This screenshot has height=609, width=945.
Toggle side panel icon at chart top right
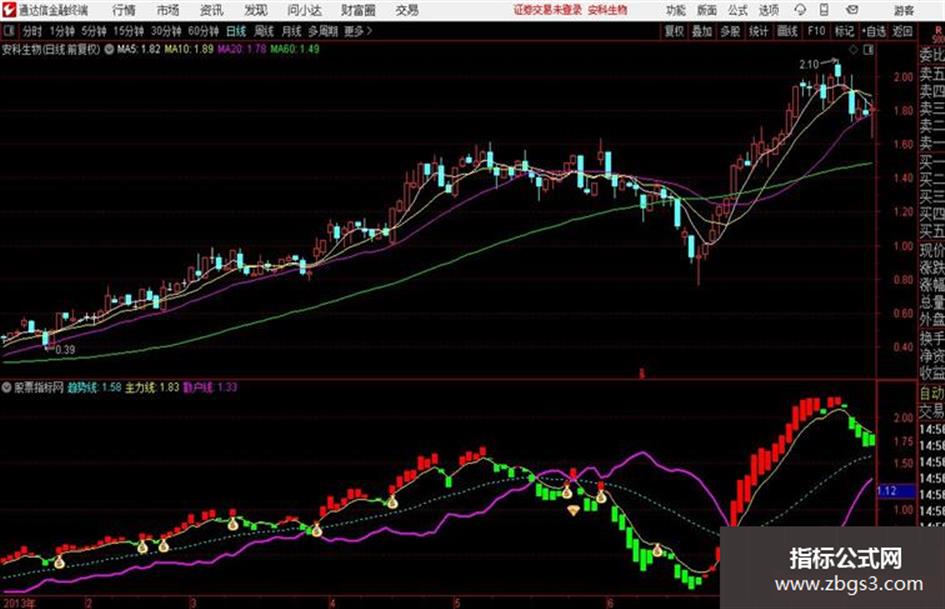pyautogui.click(x=868, y=49)
